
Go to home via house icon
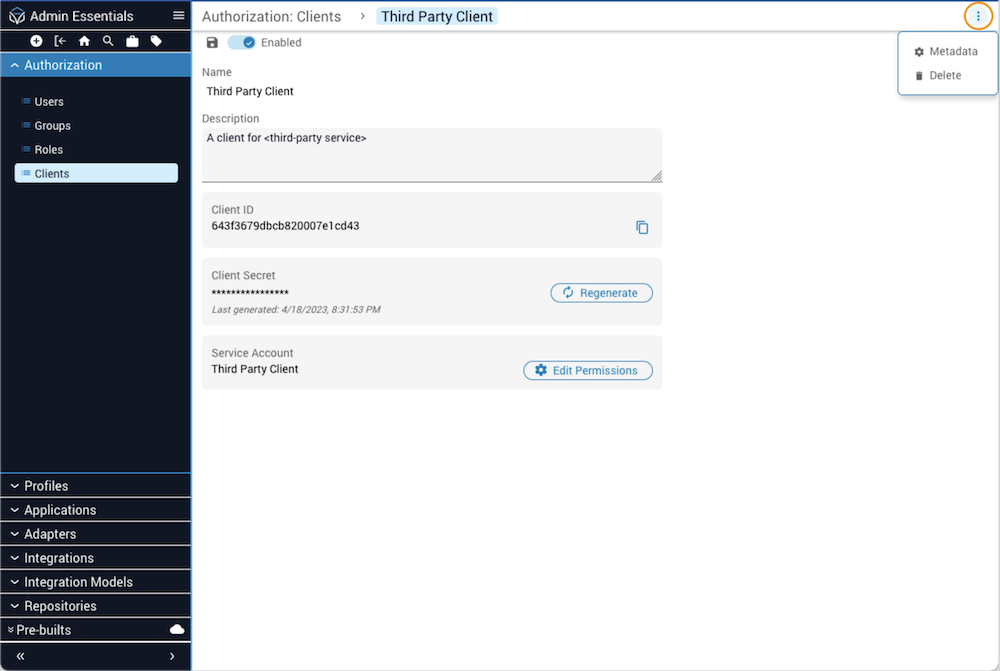(84, 41)
